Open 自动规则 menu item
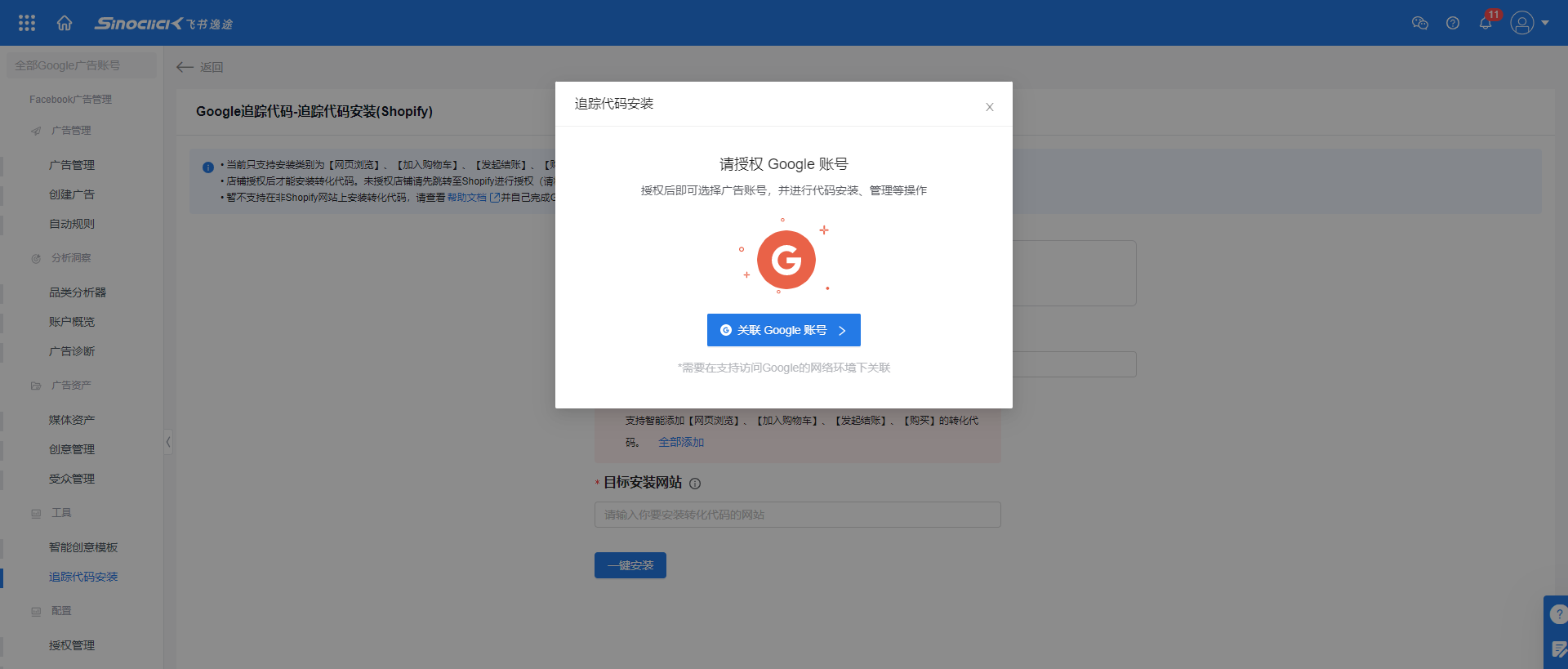The height and width of the screenshot is (669, 1568). pyautogui.click(x=72, y=224)
